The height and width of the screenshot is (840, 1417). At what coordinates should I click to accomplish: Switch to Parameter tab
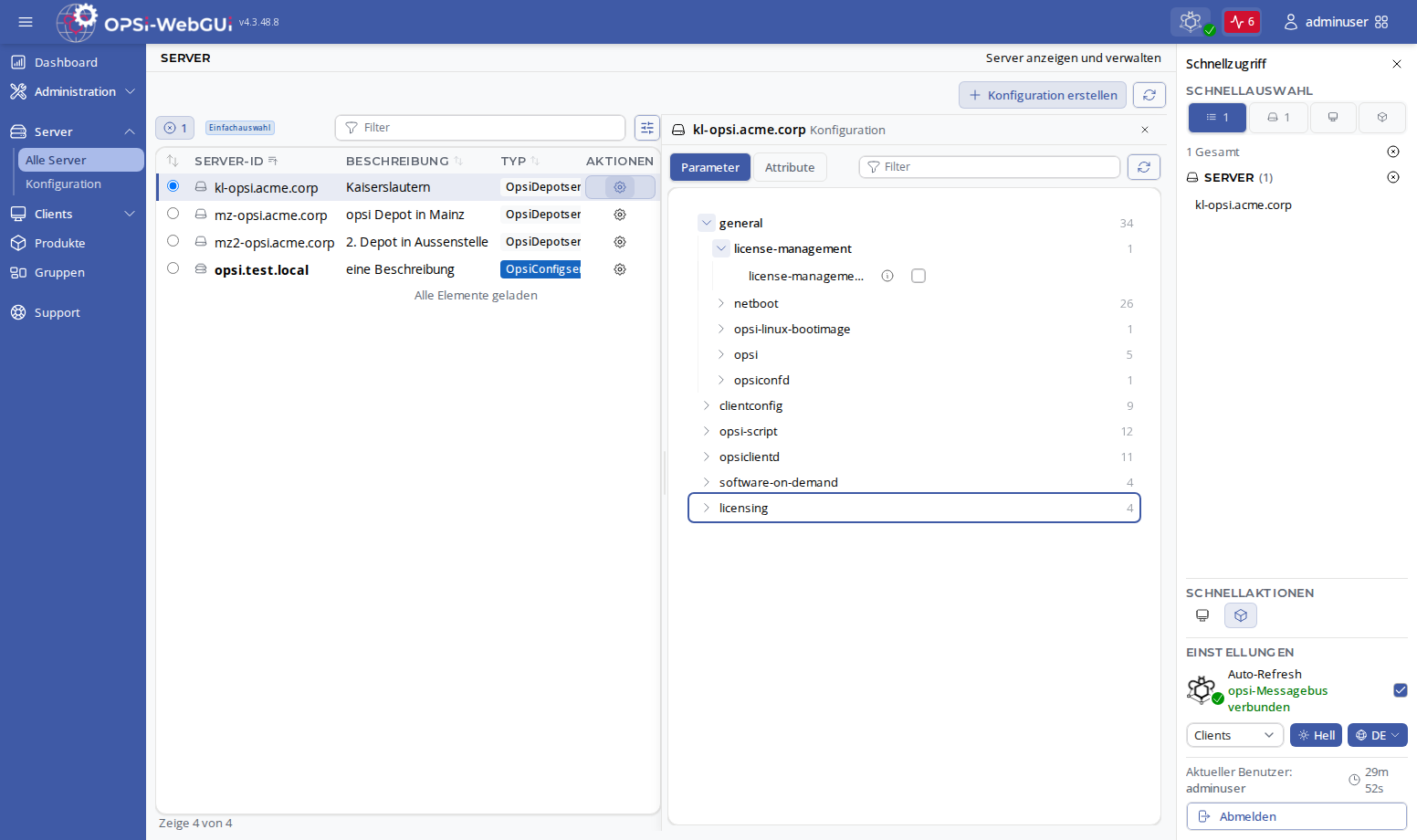pyautogui.click(x=710, y=167)
